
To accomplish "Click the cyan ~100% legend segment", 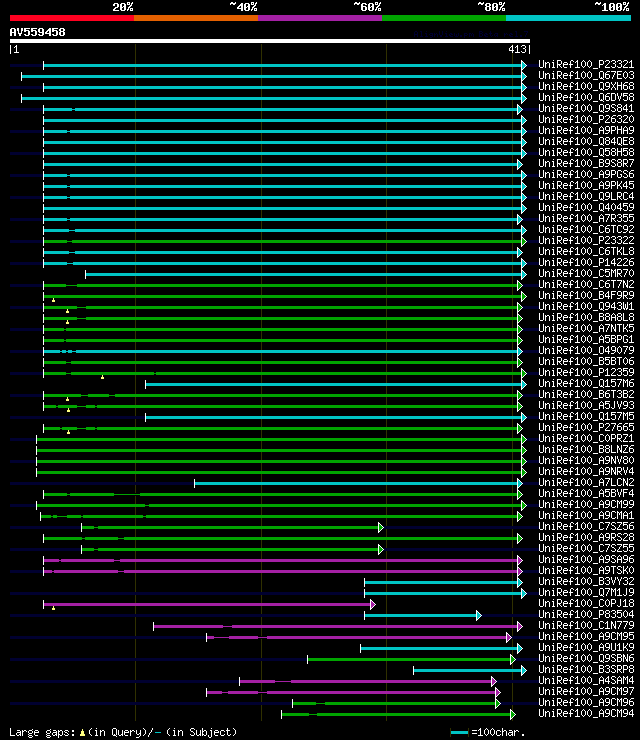I will tap(568, 18).
